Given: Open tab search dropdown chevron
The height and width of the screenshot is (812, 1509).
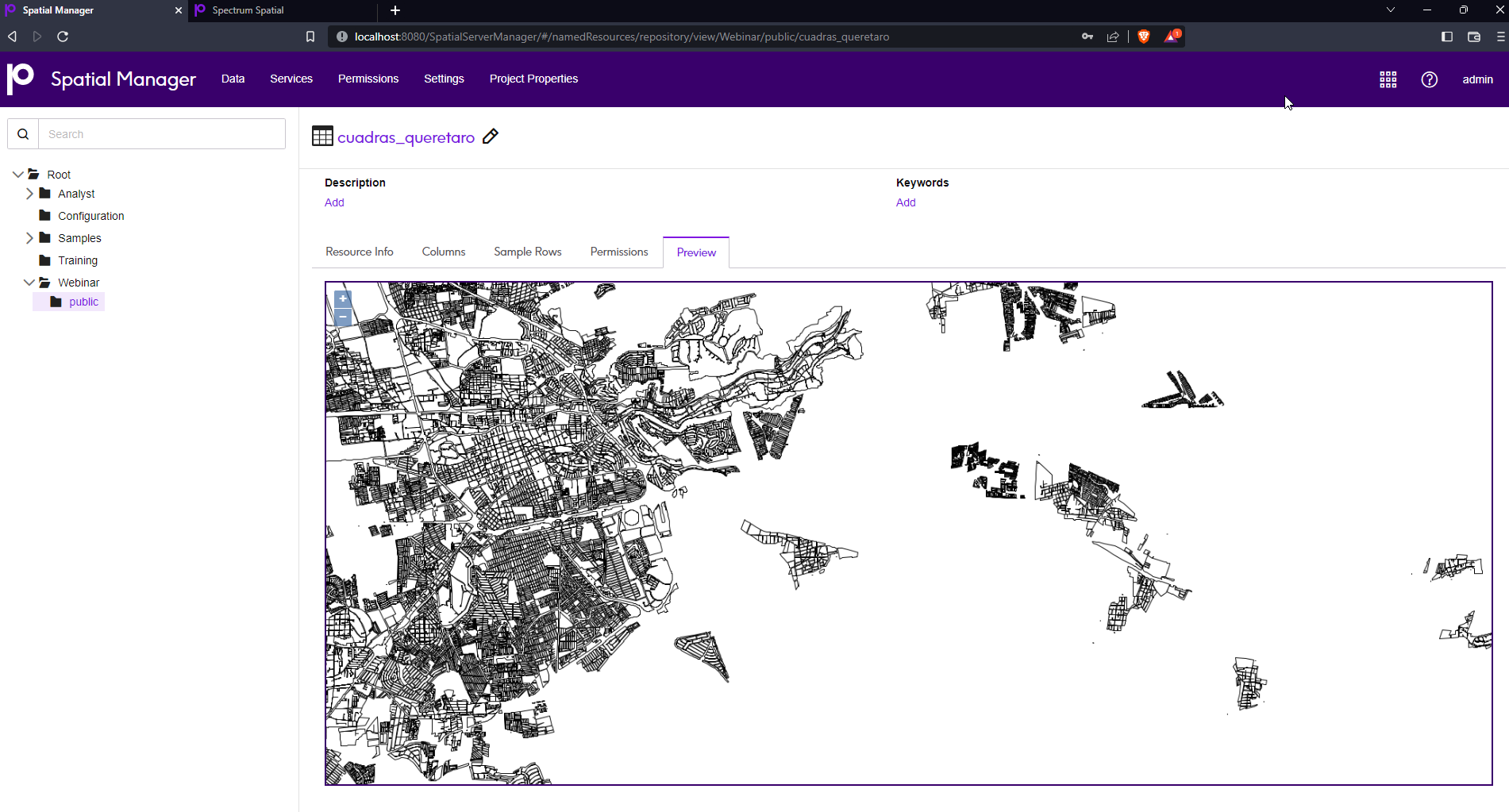Looking at the screenshot, I should [x=1391, y=10].
